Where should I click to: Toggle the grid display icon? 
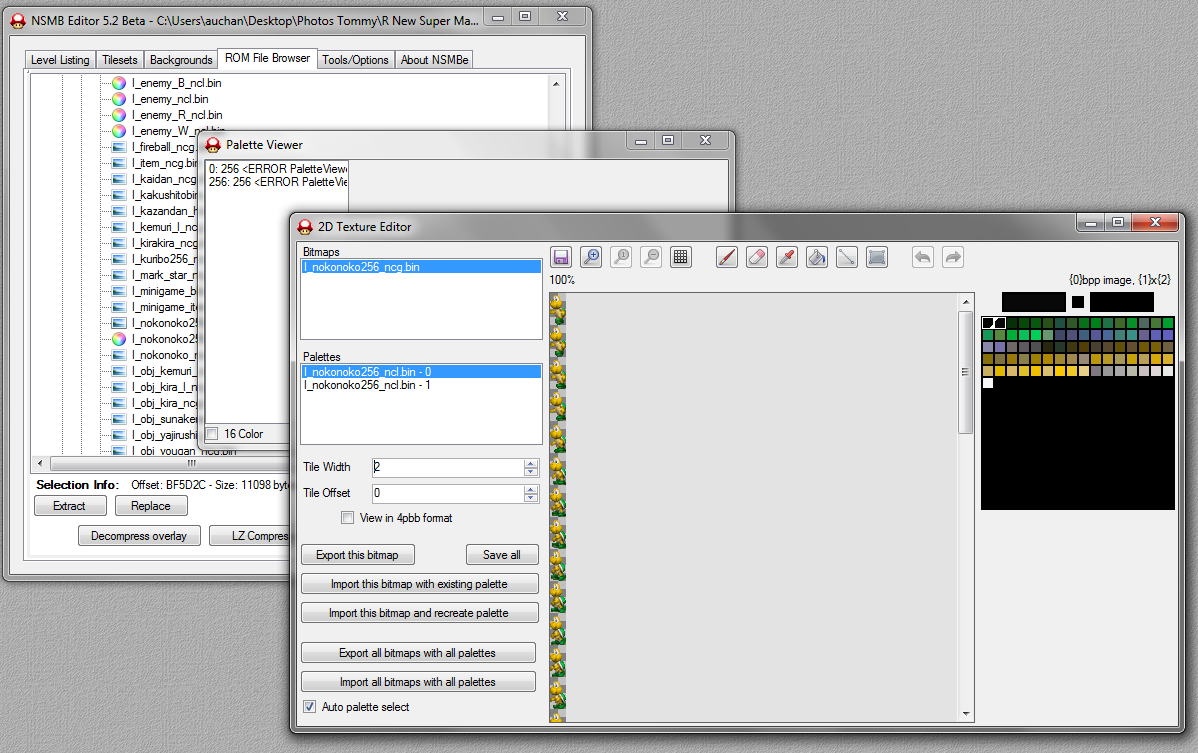[681, 257]
